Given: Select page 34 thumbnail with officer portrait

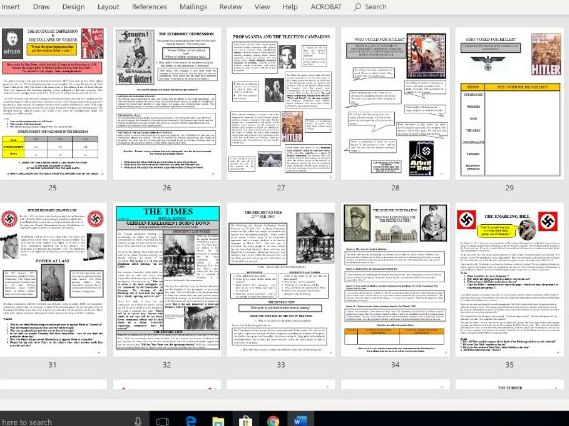Looking at the screenshot, I should click(x=395, y=279).
